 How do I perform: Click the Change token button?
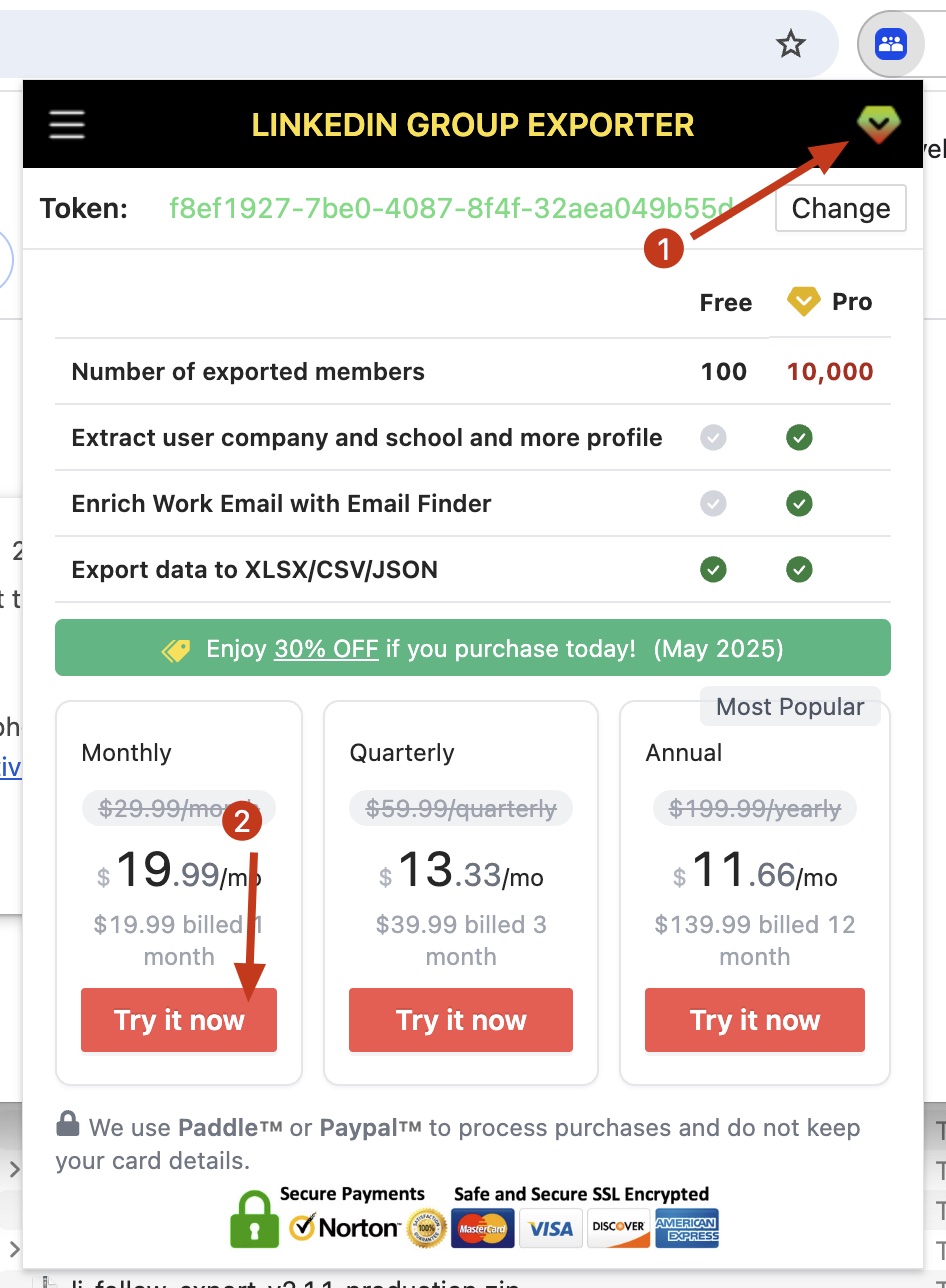(840, 208)
